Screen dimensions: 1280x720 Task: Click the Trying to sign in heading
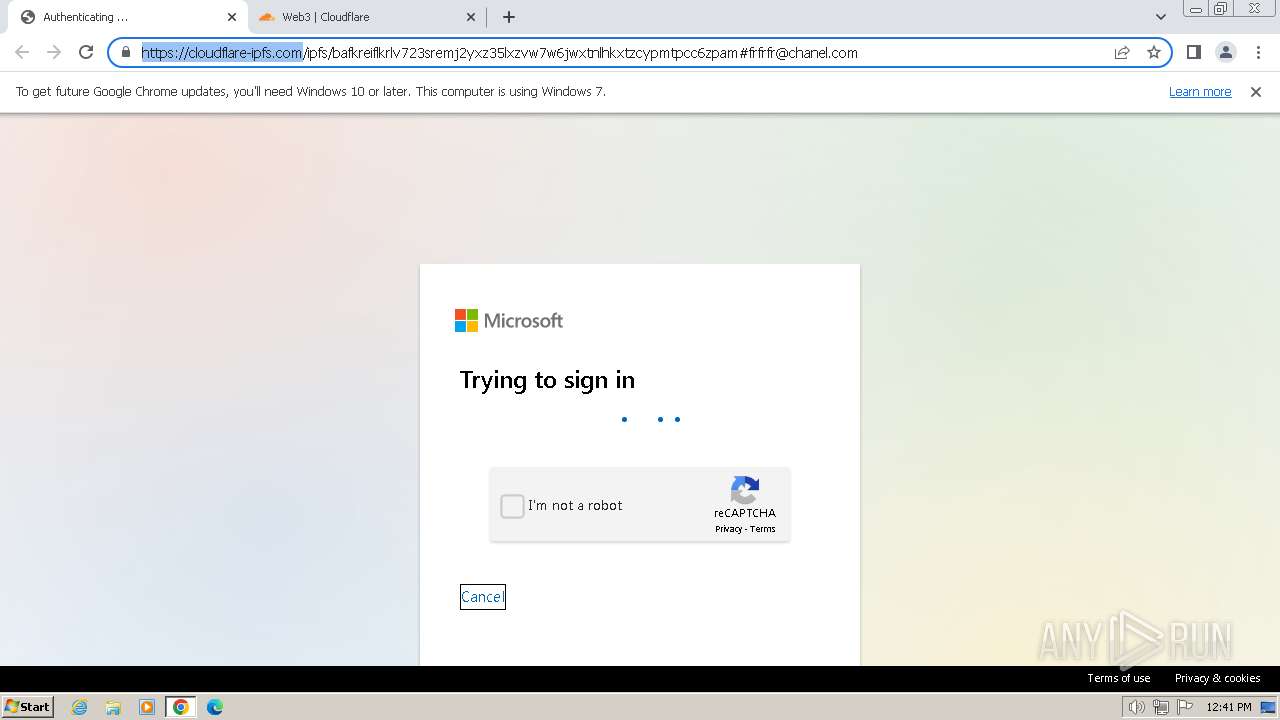[x=547, y=380]
